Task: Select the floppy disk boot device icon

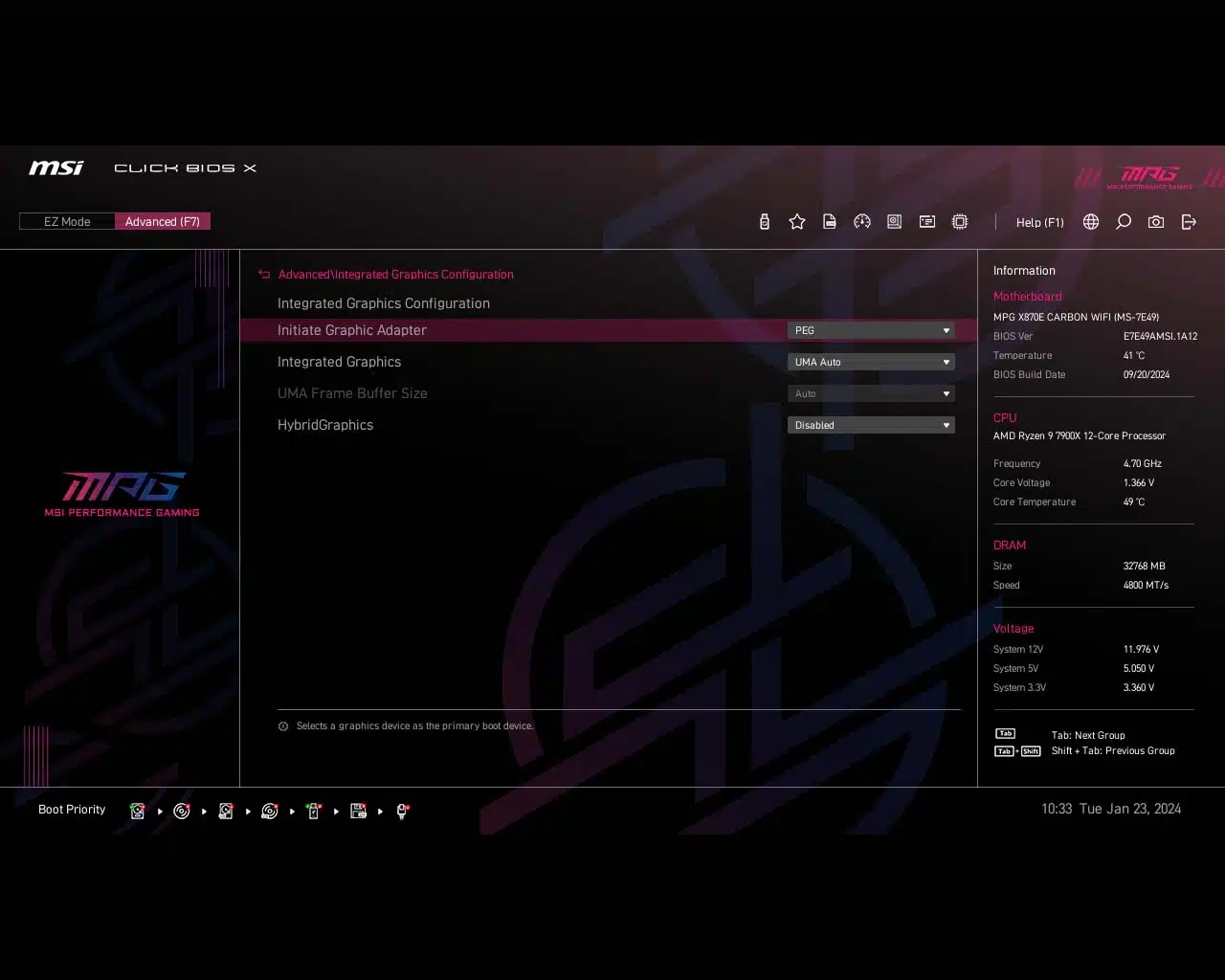Action: click(x=359, y=811)
